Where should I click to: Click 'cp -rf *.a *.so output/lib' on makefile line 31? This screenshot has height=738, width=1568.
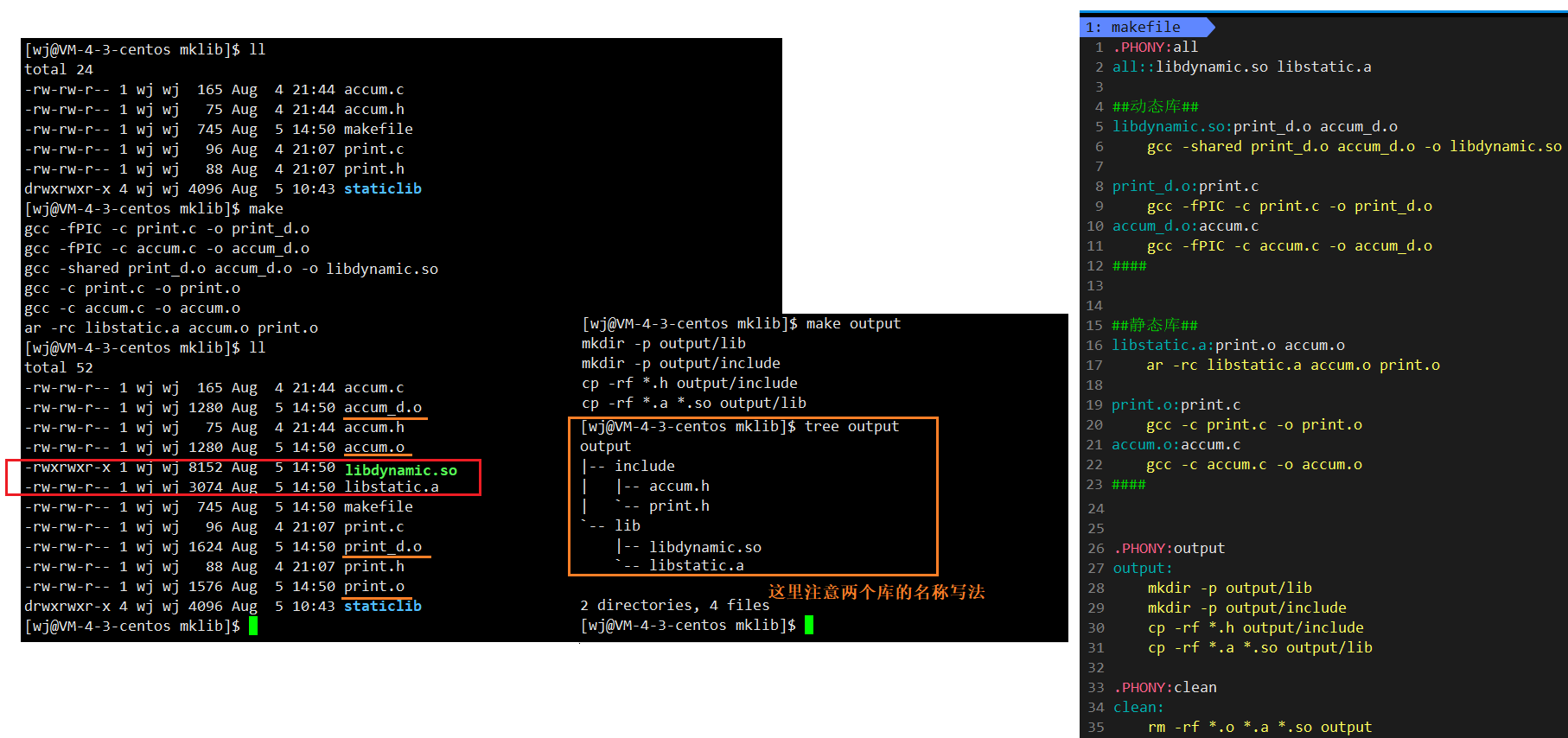click(x=1259, y=647)
